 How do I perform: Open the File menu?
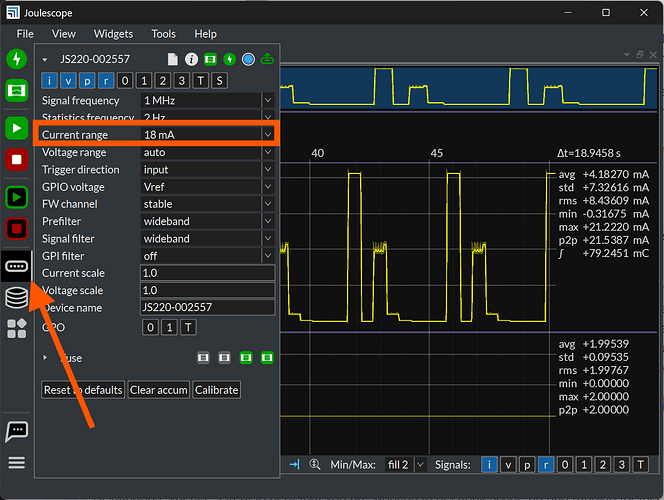point(25,34)
